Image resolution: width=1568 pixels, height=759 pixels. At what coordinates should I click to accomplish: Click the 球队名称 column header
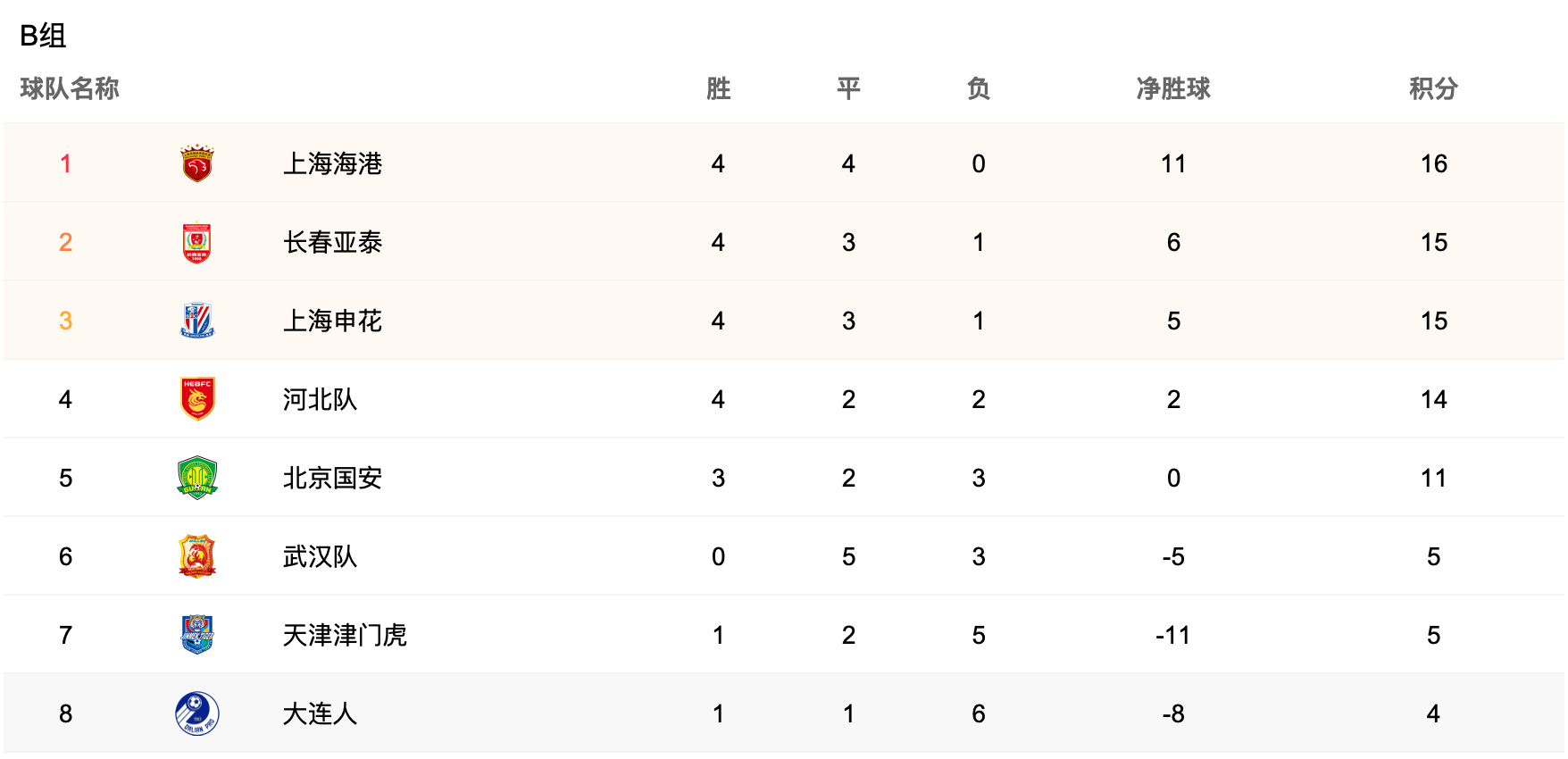(x=70, y=88)
